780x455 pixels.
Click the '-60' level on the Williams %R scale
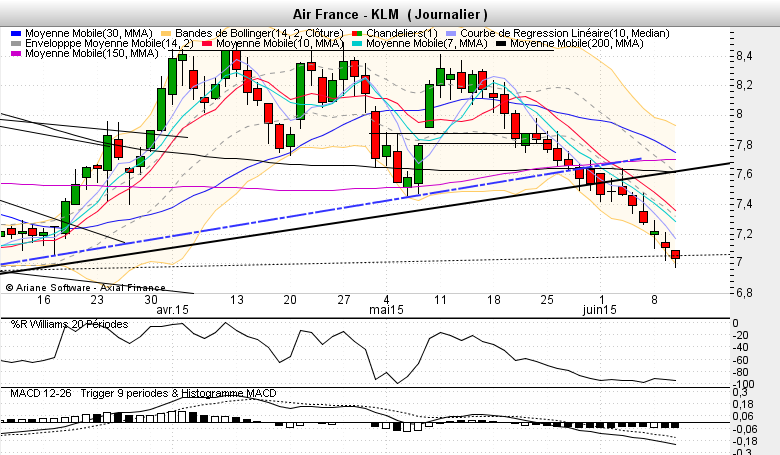[740, 360]
